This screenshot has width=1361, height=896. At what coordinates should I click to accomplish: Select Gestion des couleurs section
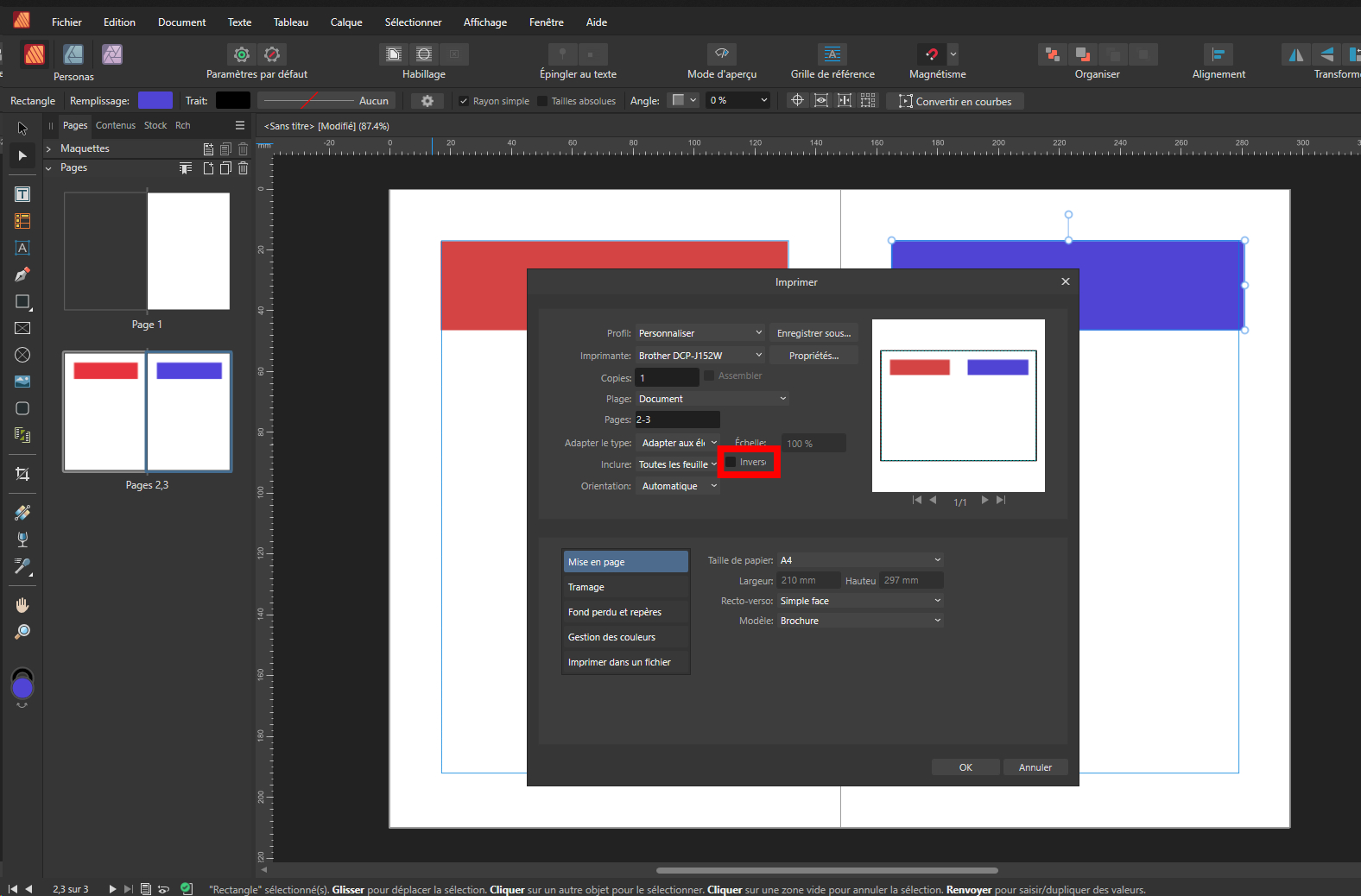[626, 637]
